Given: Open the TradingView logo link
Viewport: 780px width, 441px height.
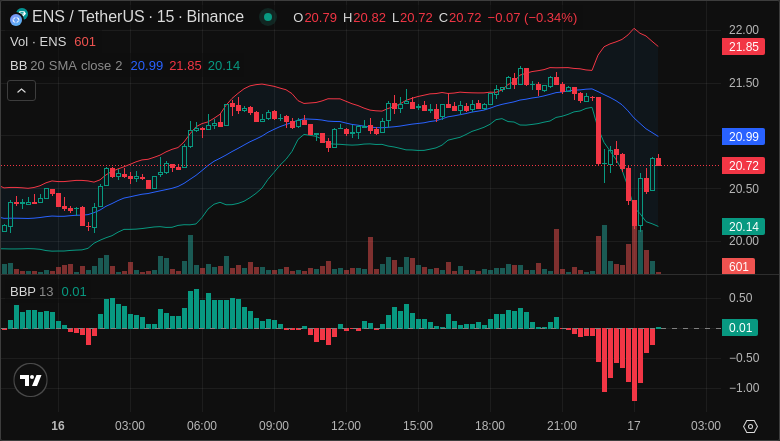Looking at the screenshot, I should pyautogui.click(x=30, y=380).
